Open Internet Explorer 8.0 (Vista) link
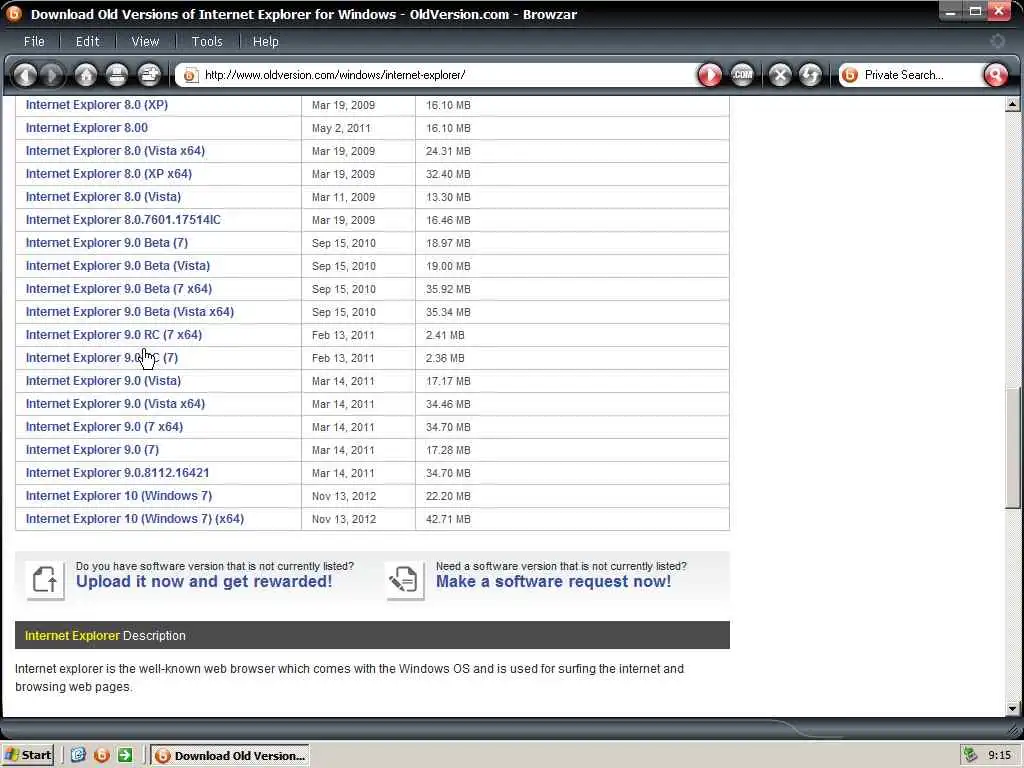This screenshot has height=768, width=1024. pos(103,197)
